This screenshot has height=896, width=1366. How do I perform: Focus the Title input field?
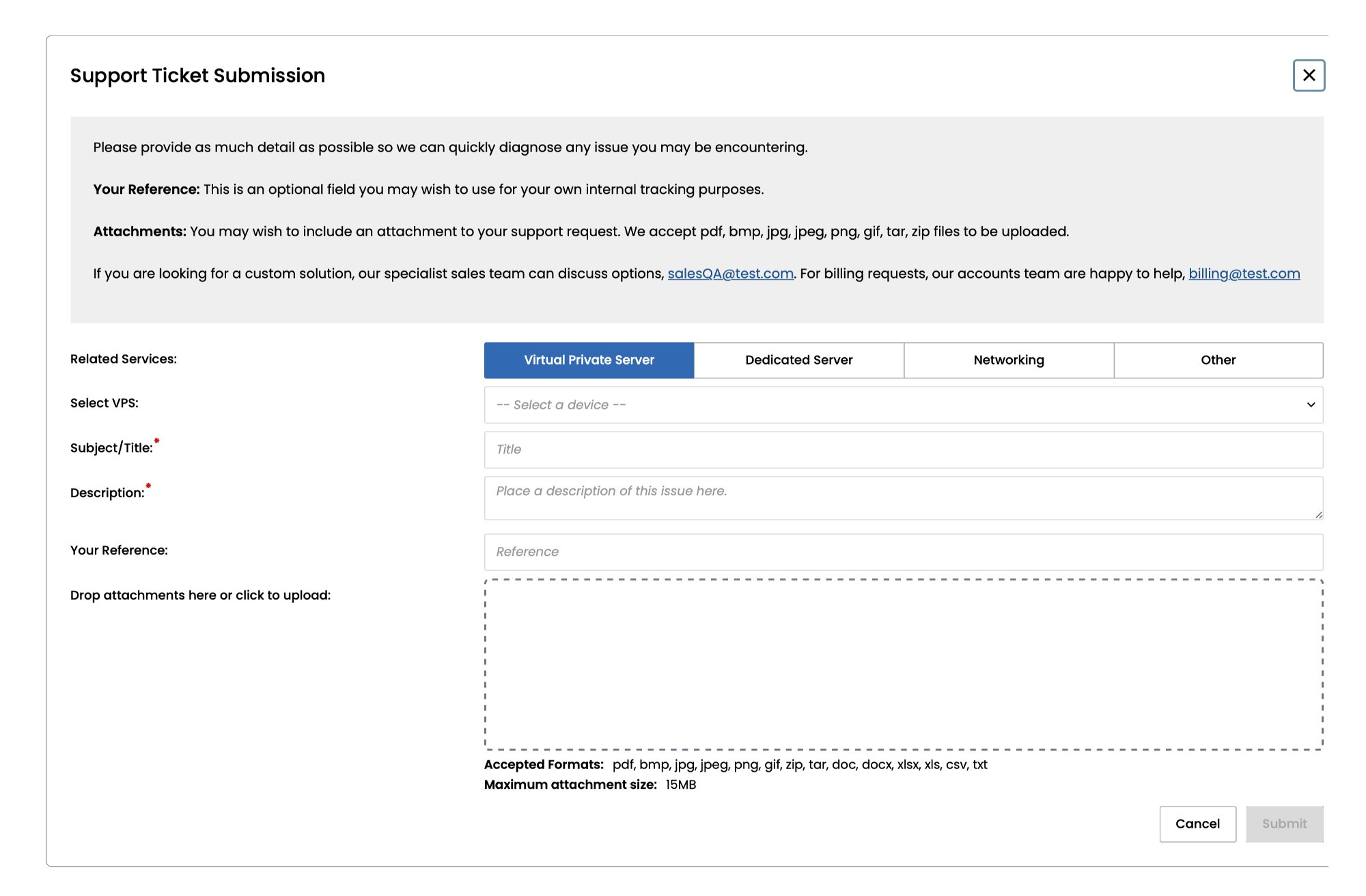pos(903,449)
